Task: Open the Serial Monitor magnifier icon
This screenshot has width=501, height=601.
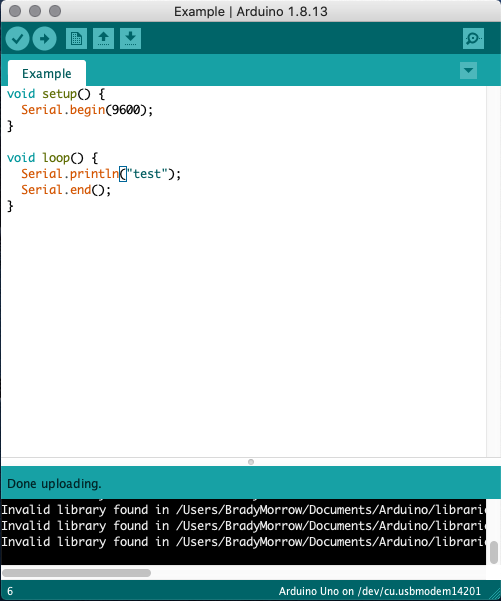Action: point(473,38)
